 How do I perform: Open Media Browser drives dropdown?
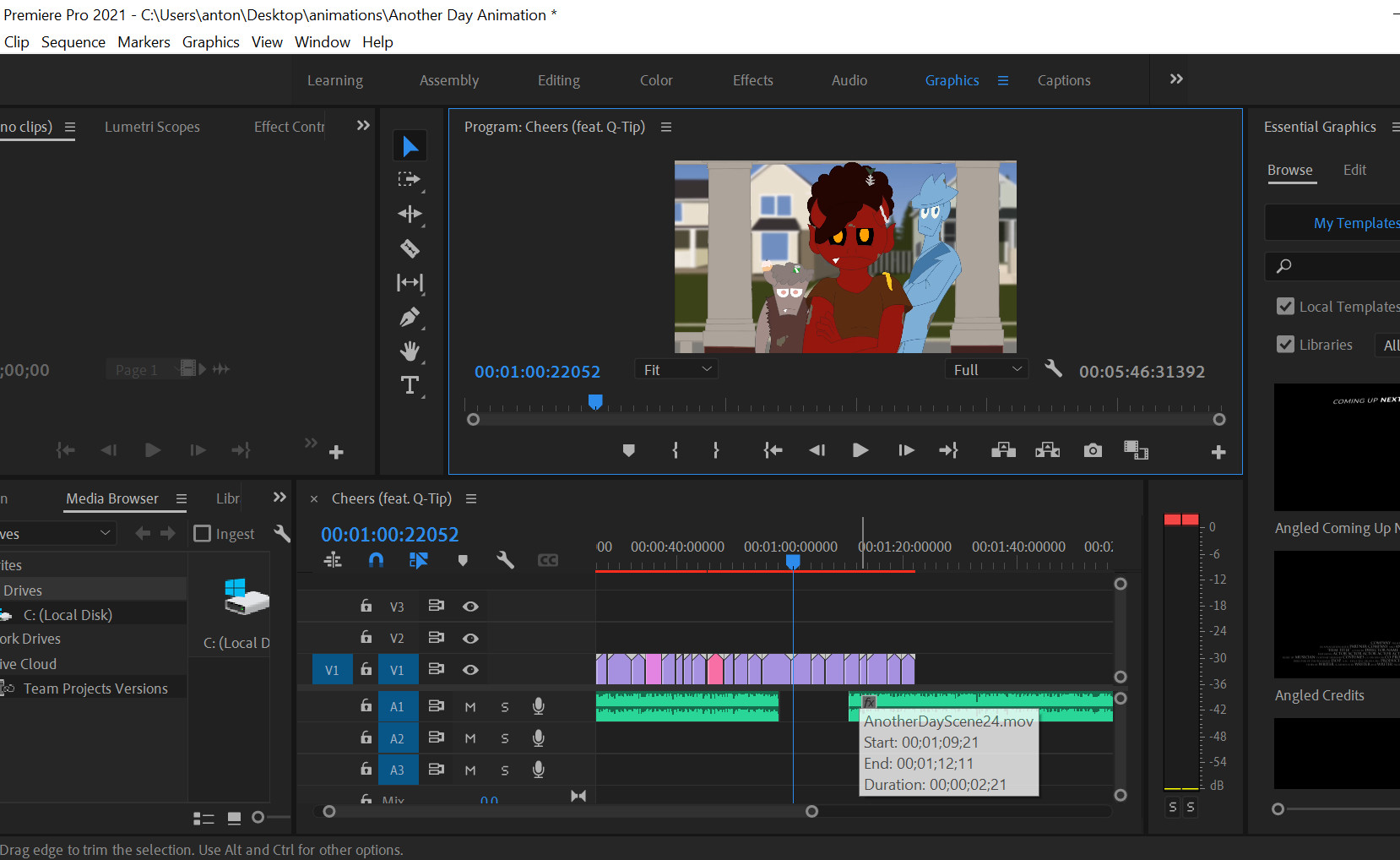pyautogui.click(x=57, y=533)
